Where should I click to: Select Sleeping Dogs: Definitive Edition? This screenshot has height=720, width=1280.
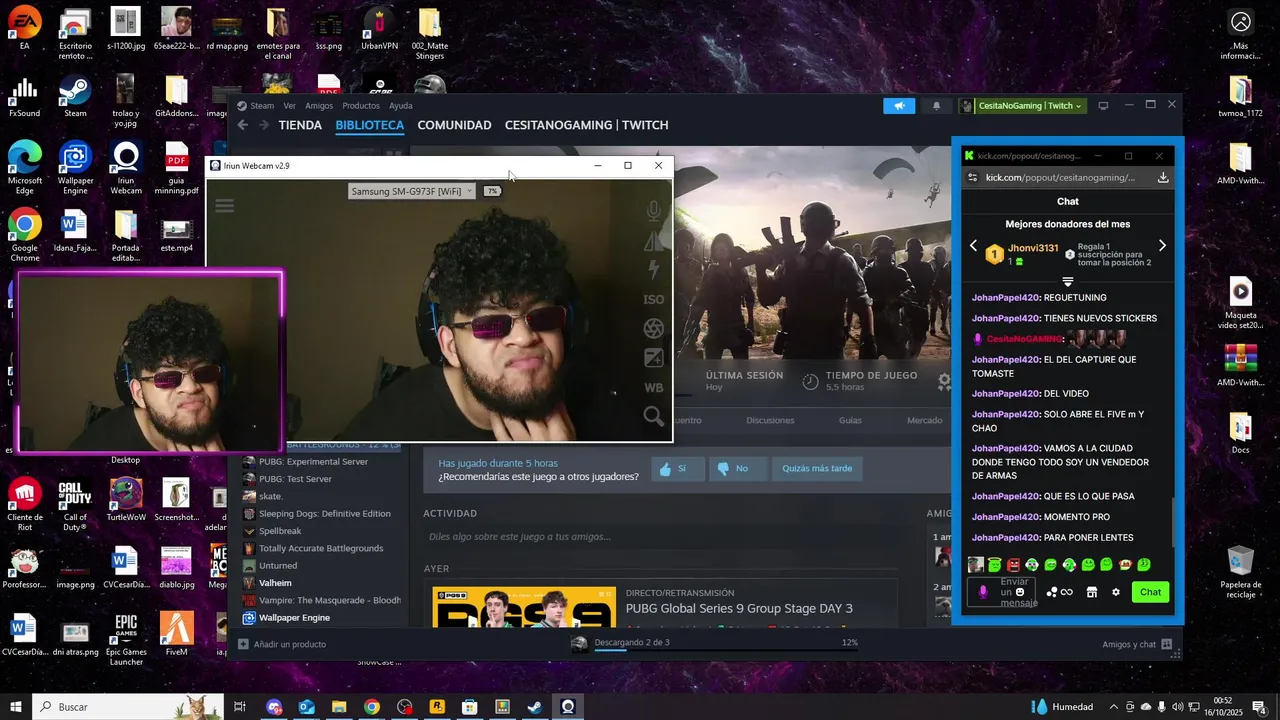pos(324,514)
